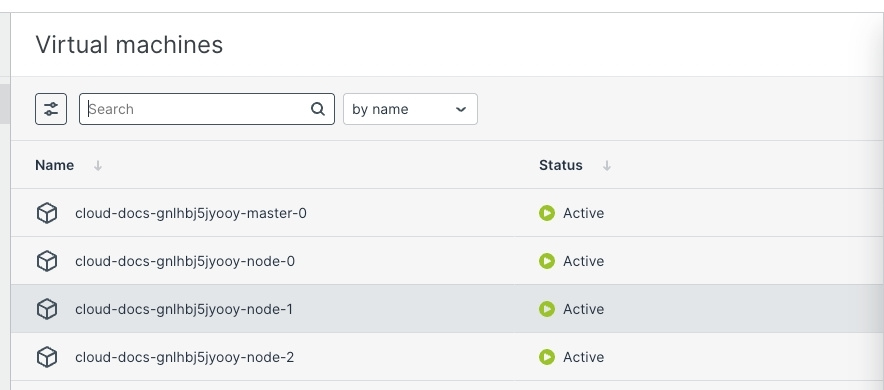This screenshot has height=390, width=884.
Task: Open VM cloud-docs-gnlhbj5jyooy-node-2
Action: click(x=184, y=357)
